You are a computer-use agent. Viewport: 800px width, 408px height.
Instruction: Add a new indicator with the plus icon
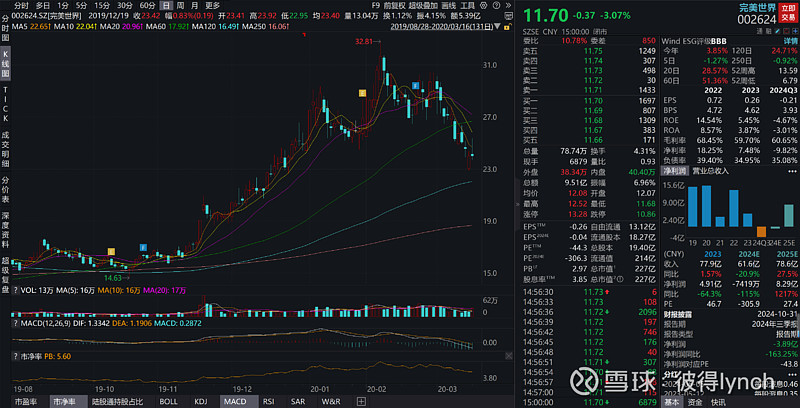coord(362,401)
